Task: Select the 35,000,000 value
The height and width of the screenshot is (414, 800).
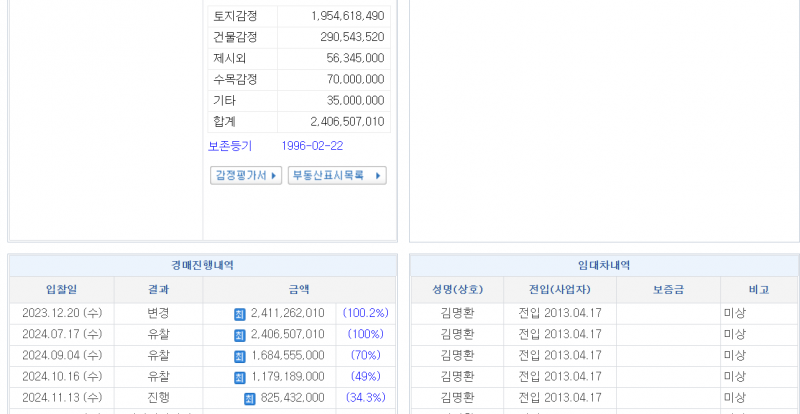Action: pos(355,101)
